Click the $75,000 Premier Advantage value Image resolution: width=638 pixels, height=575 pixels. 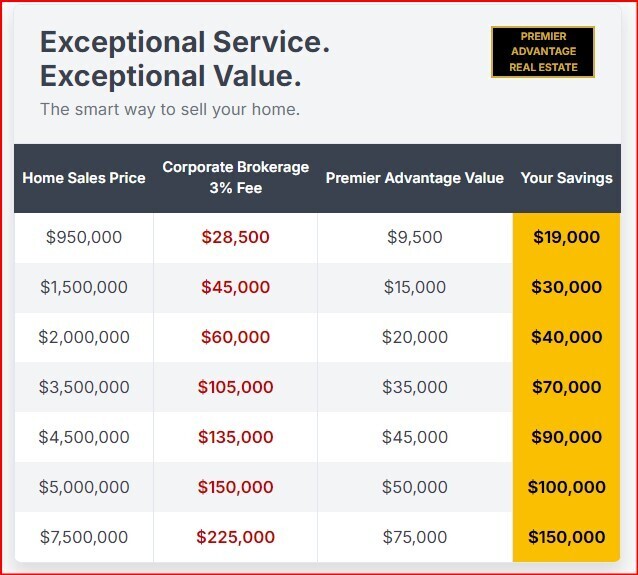tap(415, 537)
